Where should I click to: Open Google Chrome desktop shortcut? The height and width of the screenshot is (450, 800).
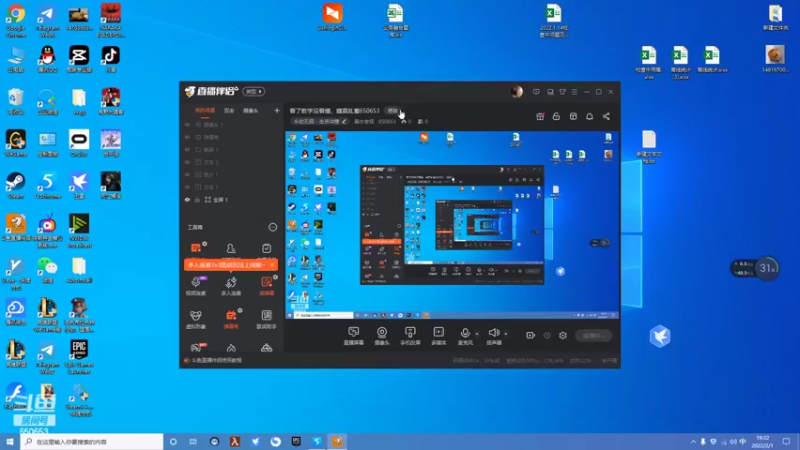(x=16, y=19)
